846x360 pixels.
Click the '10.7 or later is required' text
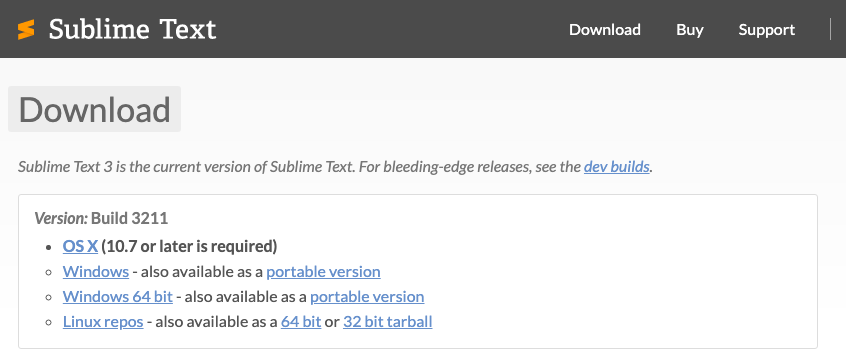pos(189,246)
